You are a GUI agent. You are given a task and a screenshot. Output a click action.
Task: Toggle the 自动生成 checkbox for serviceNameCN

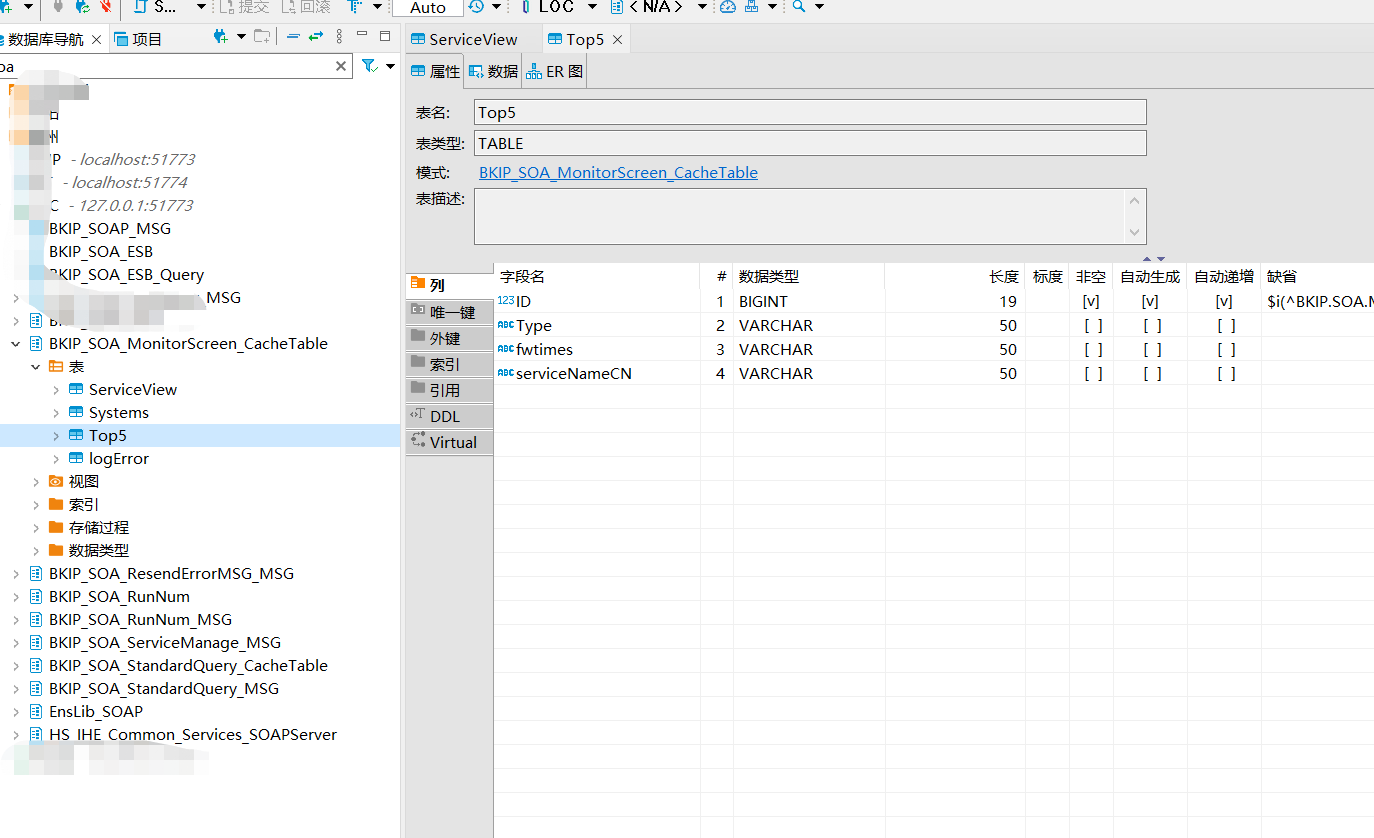pos(1150,373)
